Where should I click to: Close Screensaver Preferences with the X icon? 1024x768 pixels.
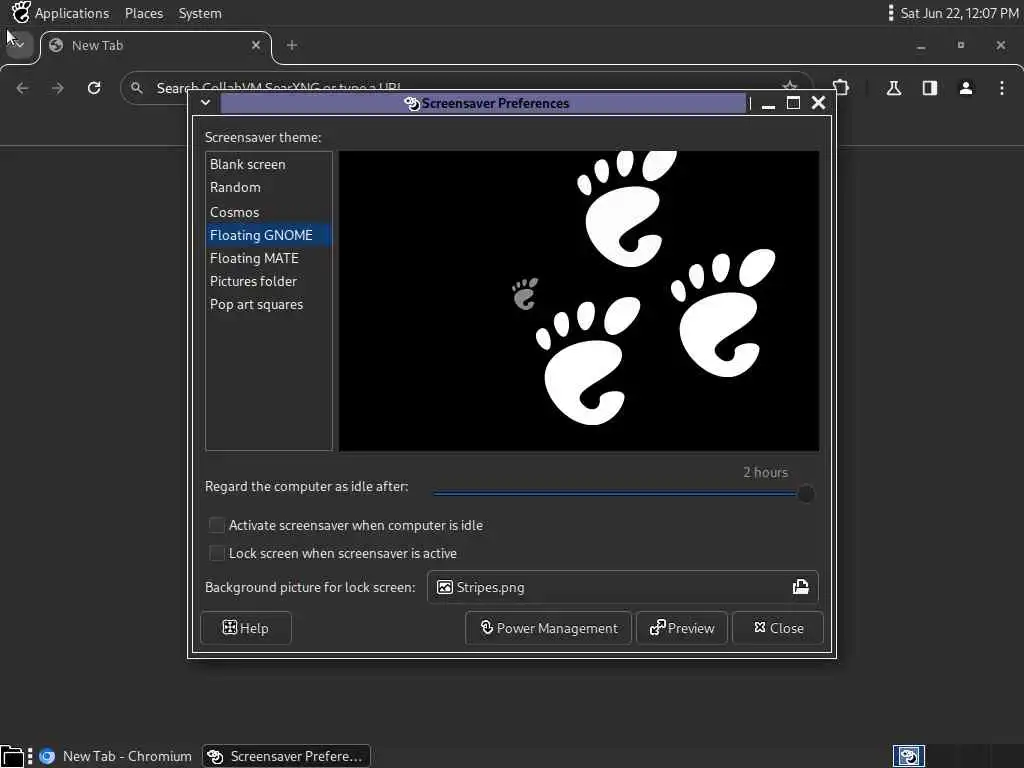click(818, 103)
